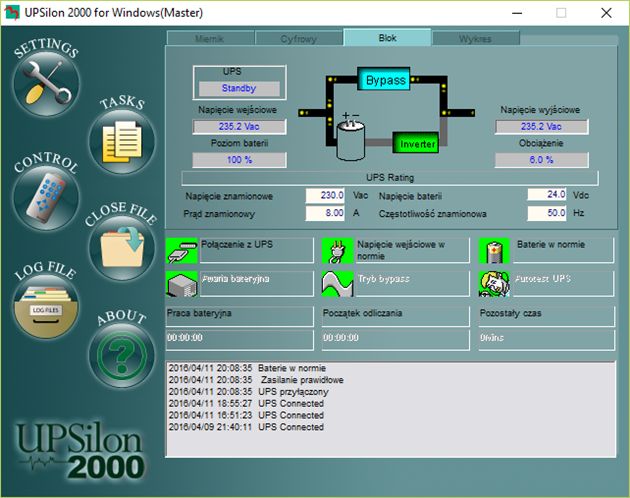
Task: Click the Początek odliczania 00:00:00 value
Action: pyautogui.click(x=396, y=340)
